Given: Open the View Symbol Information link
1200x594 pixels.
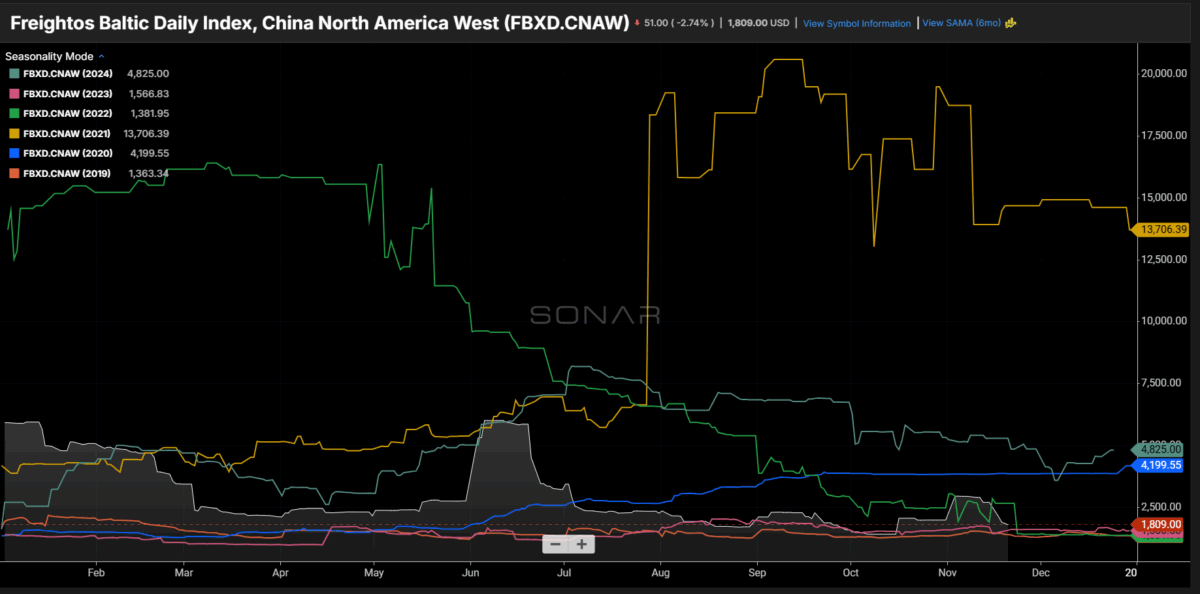Looking at the screenshot, I should point(857,23).
